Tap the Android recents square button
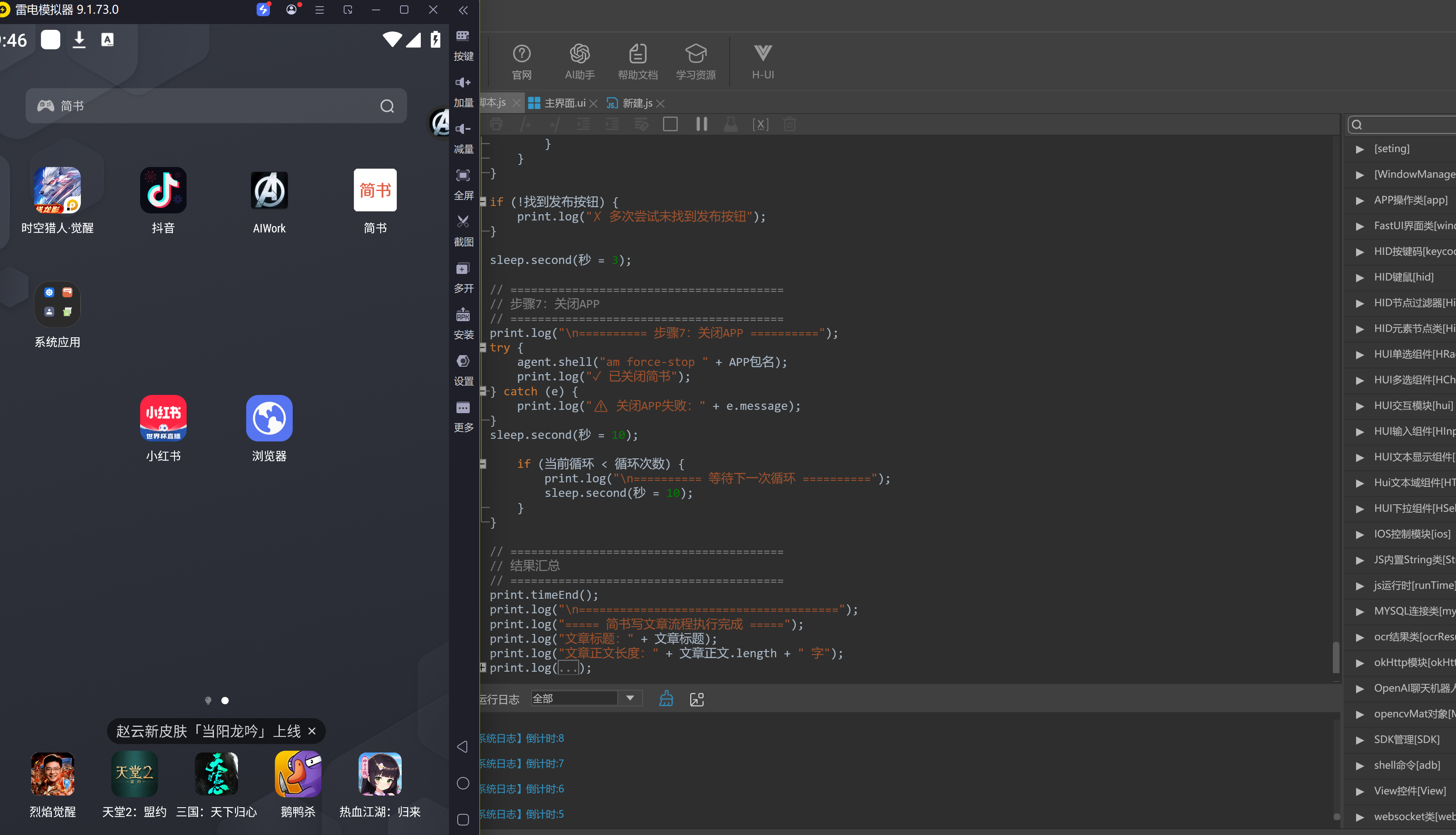 click(463, 820)
